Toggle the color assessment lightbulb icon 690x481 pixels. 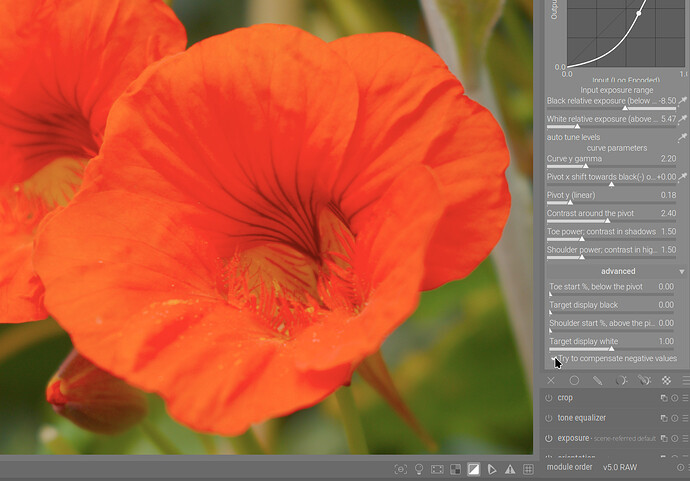click(419, 468)
